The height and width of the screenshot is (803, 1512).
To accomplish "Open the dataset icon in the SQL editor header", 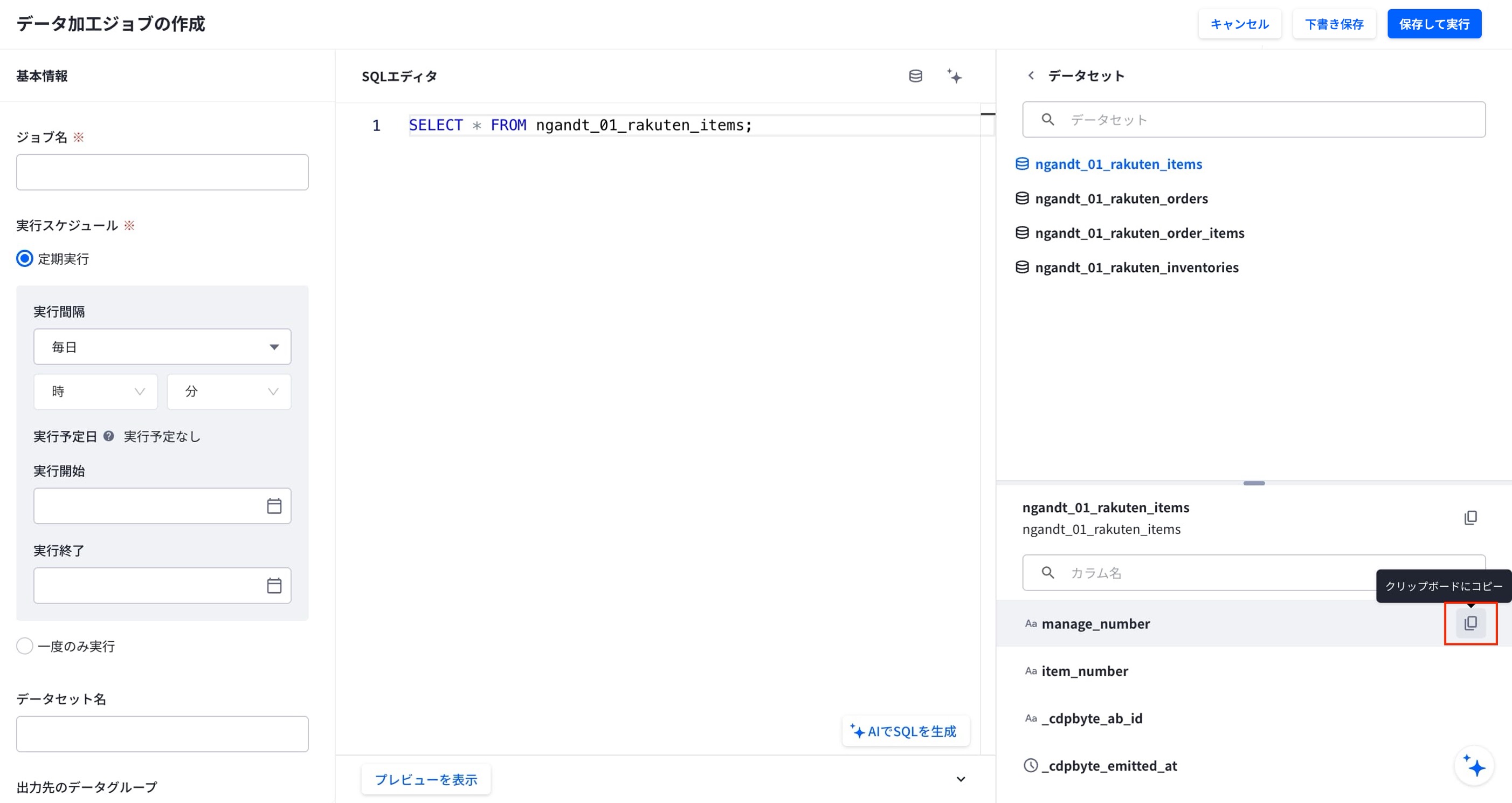I will tap(915, 77).
